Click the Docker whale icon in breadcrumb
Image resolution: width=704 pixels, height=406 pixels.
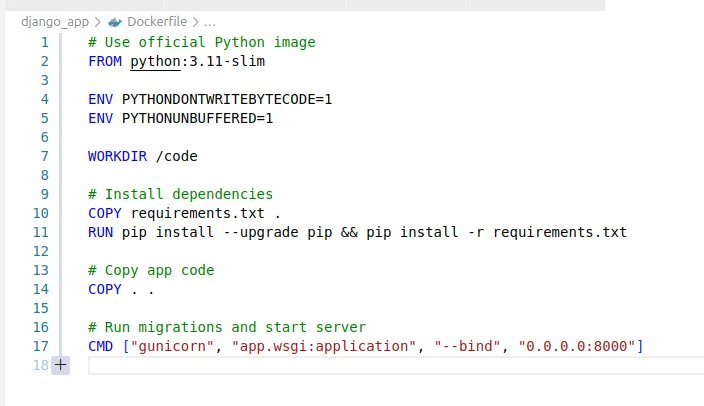click(115, 22)
